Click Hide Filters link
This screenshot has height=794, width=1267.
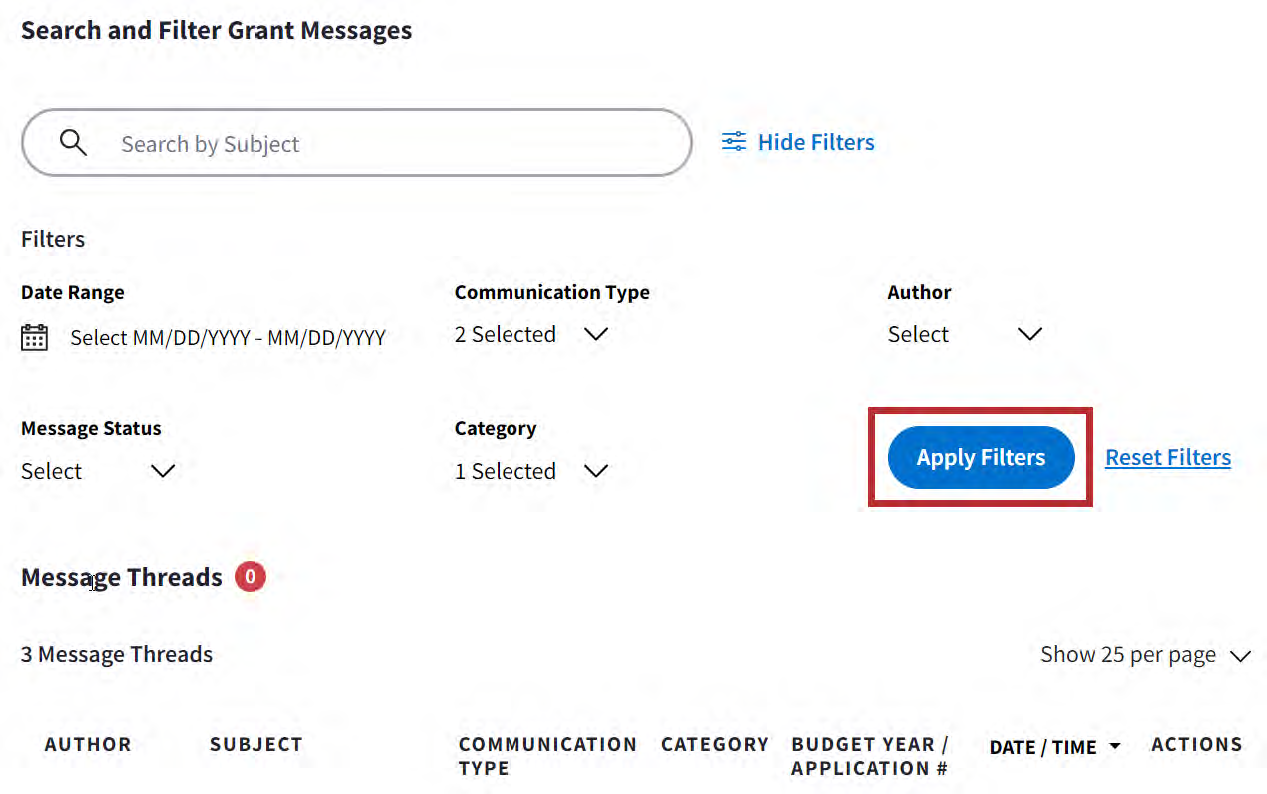pos(815,142)
